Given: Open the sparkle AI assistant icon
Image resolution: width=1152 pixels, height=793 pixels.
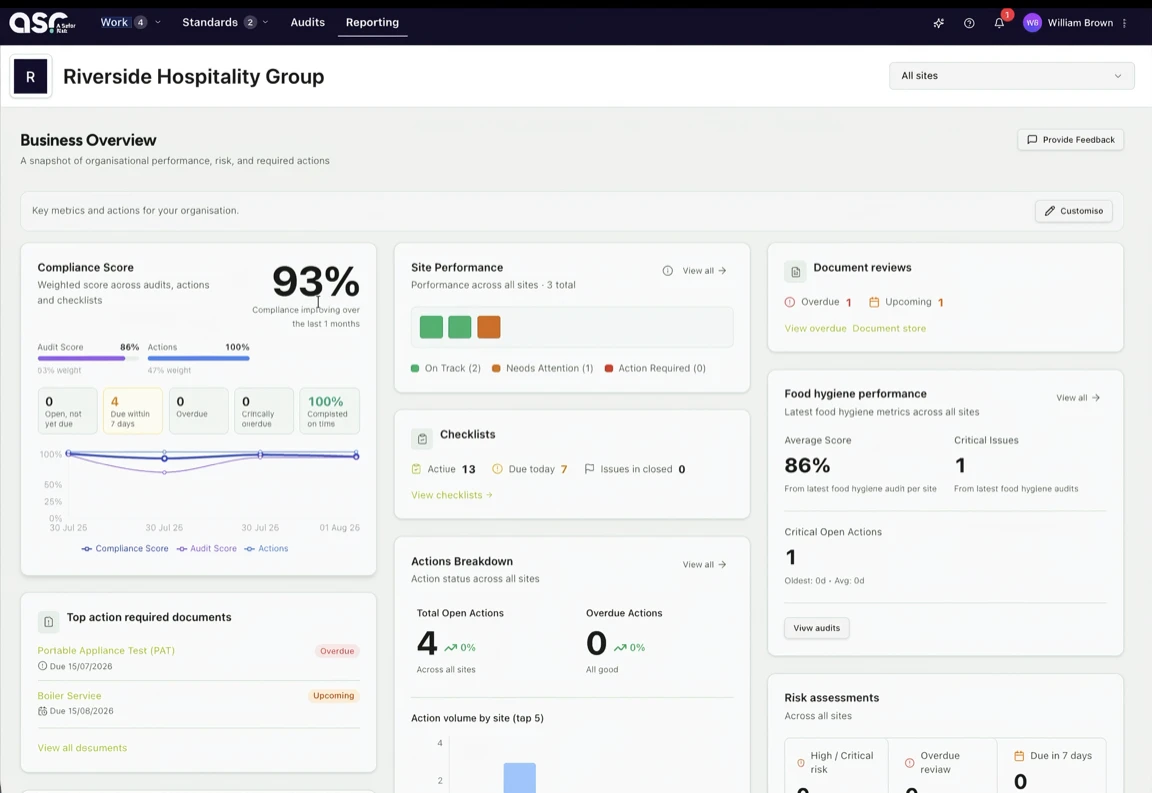Looking at the screenshot, I should (938, 23).
